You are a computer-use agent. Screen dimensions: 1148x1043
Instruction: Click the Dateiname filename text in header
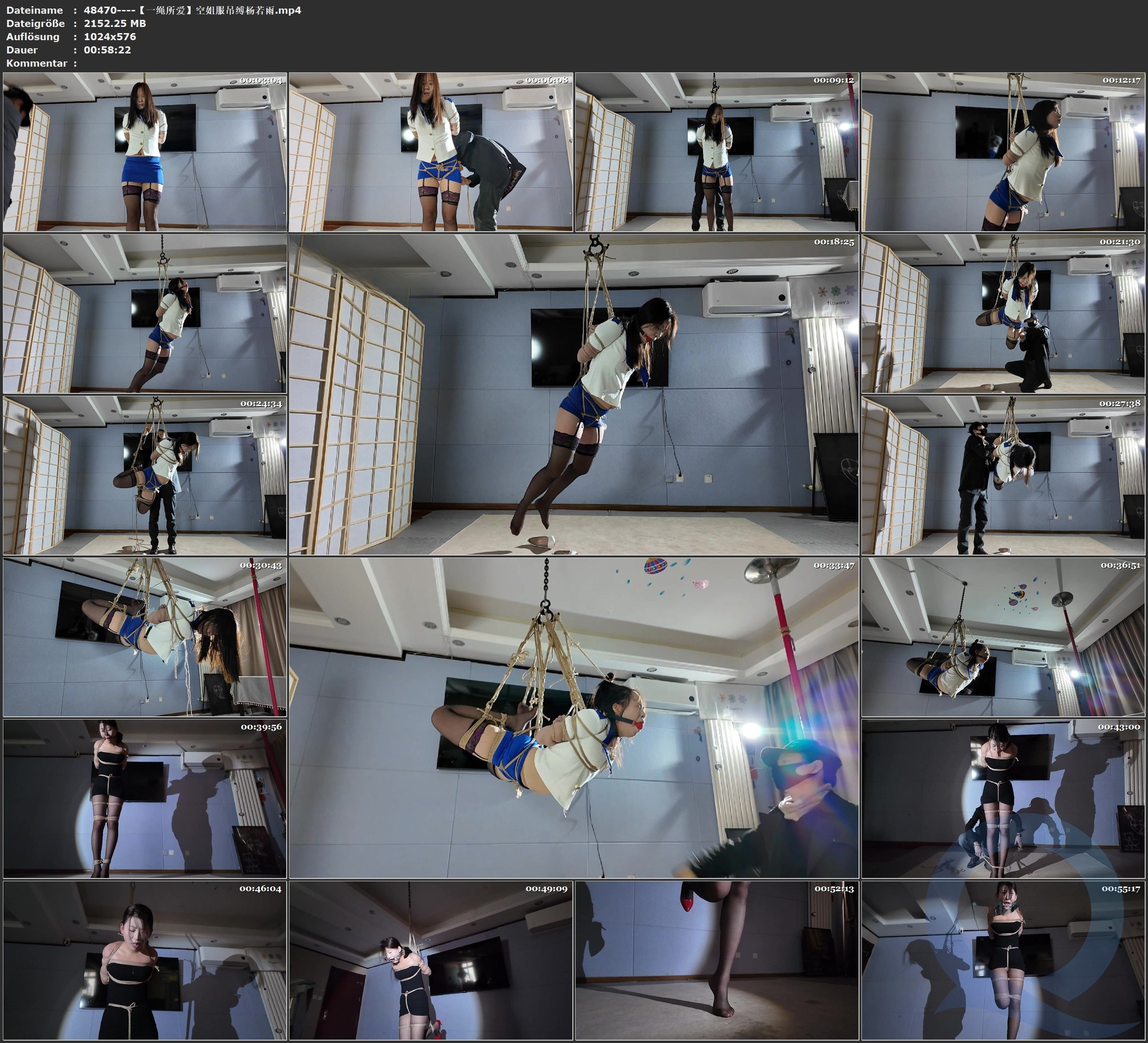193,10
